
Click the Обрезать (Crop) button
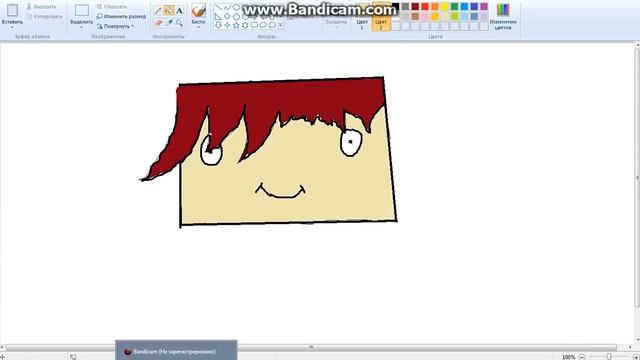pos(111,7)
